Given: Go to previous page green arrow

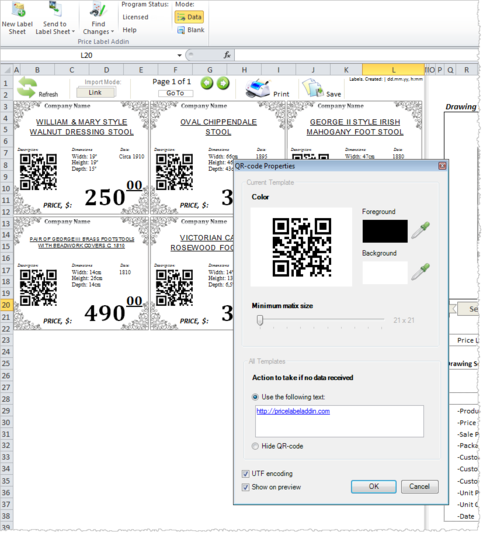Looking at the screenshot, I should [x=207, y=83].
